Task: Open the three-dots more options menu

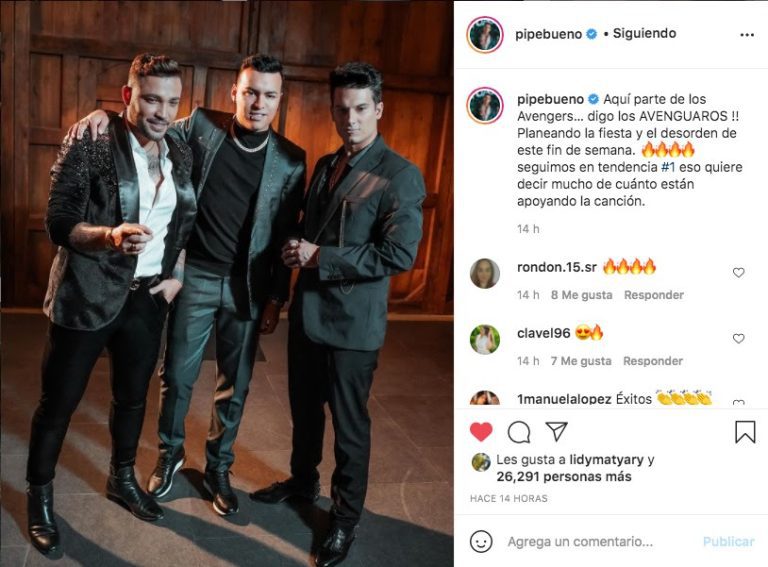Action: click(x=747, y=35)
